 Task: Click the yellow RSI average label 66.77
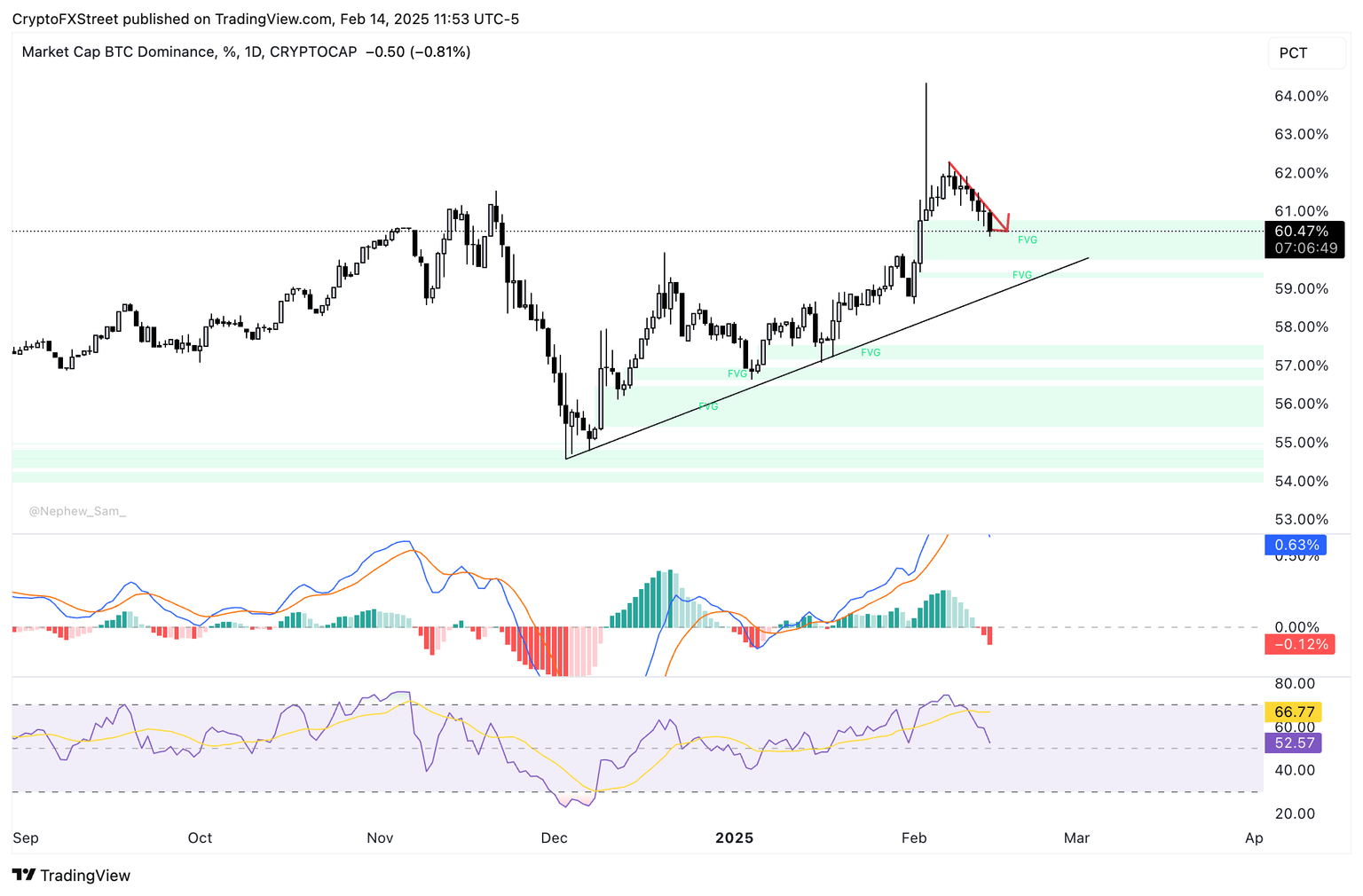pos(1294,711)
